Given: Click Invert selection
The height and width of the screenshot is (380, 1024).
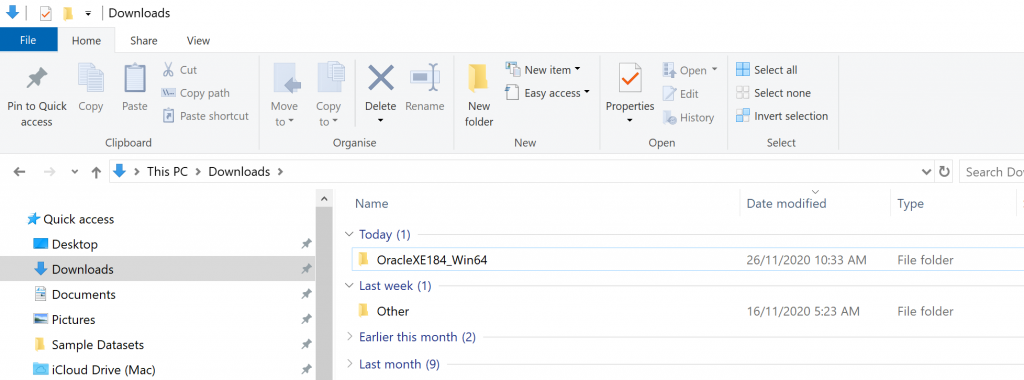Looking at the screenshot, I should pos(782,116).
